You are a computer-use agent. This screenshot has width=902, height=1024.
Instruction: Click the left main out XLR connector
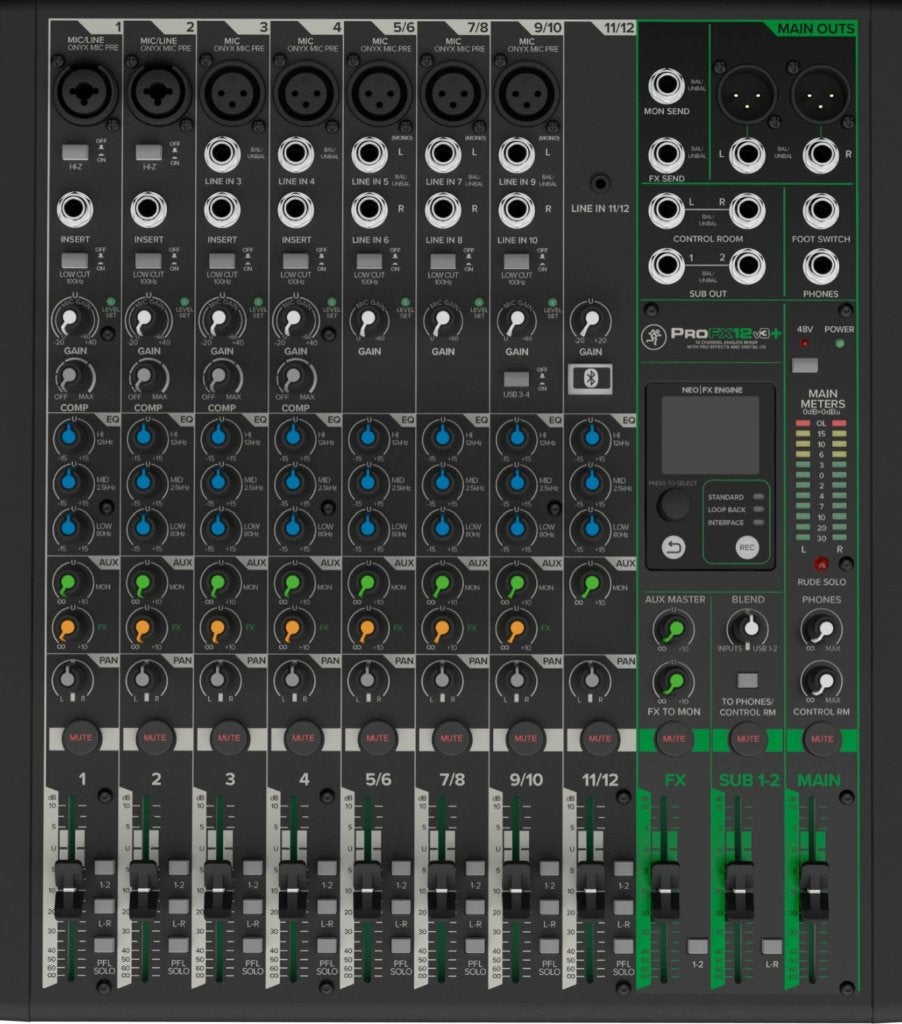pos(747,94)
